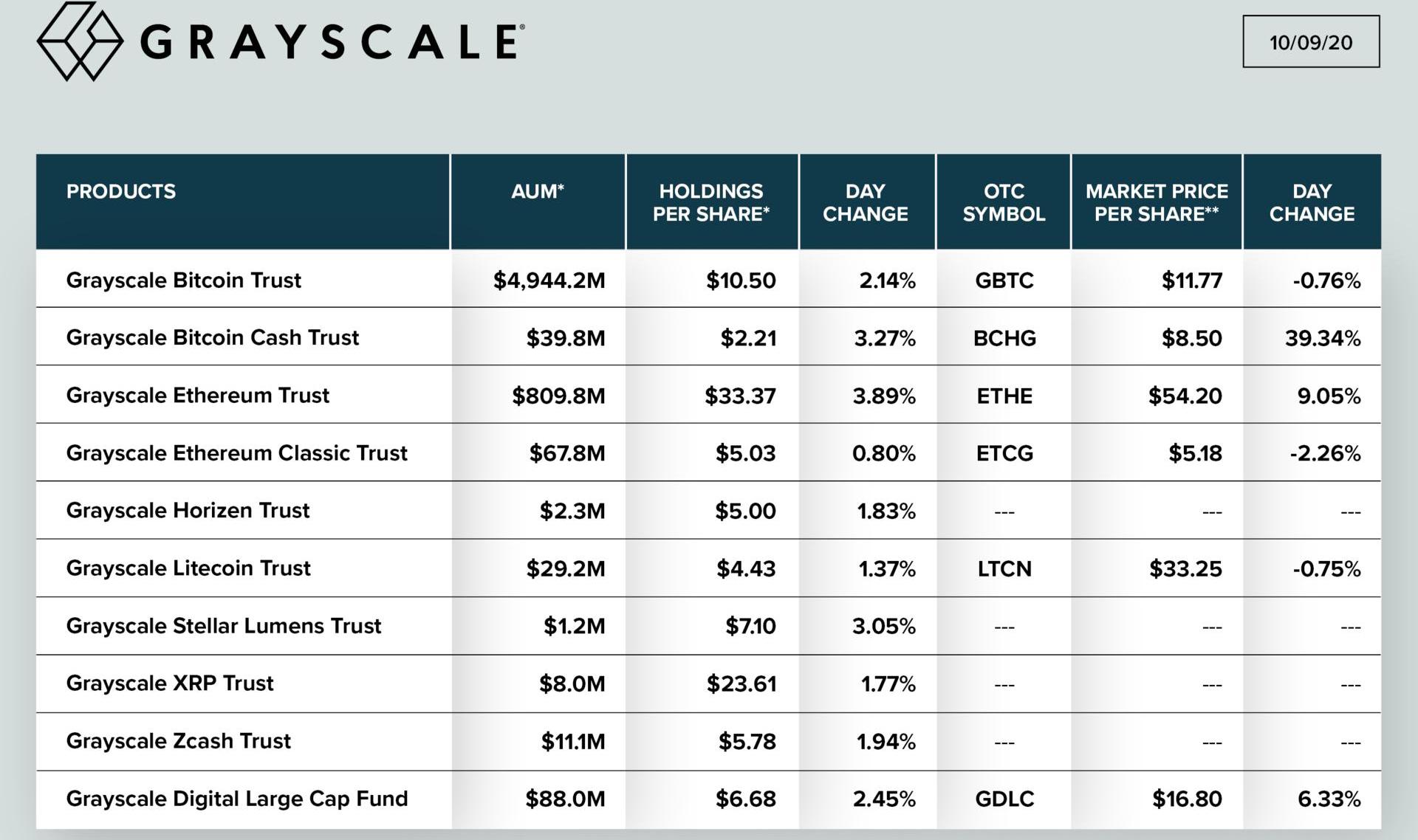This screenshot has width=1418, height=840.
Task: Select the 39.34% day change value
Action: pyautogui.click(x=1322, y=338)
